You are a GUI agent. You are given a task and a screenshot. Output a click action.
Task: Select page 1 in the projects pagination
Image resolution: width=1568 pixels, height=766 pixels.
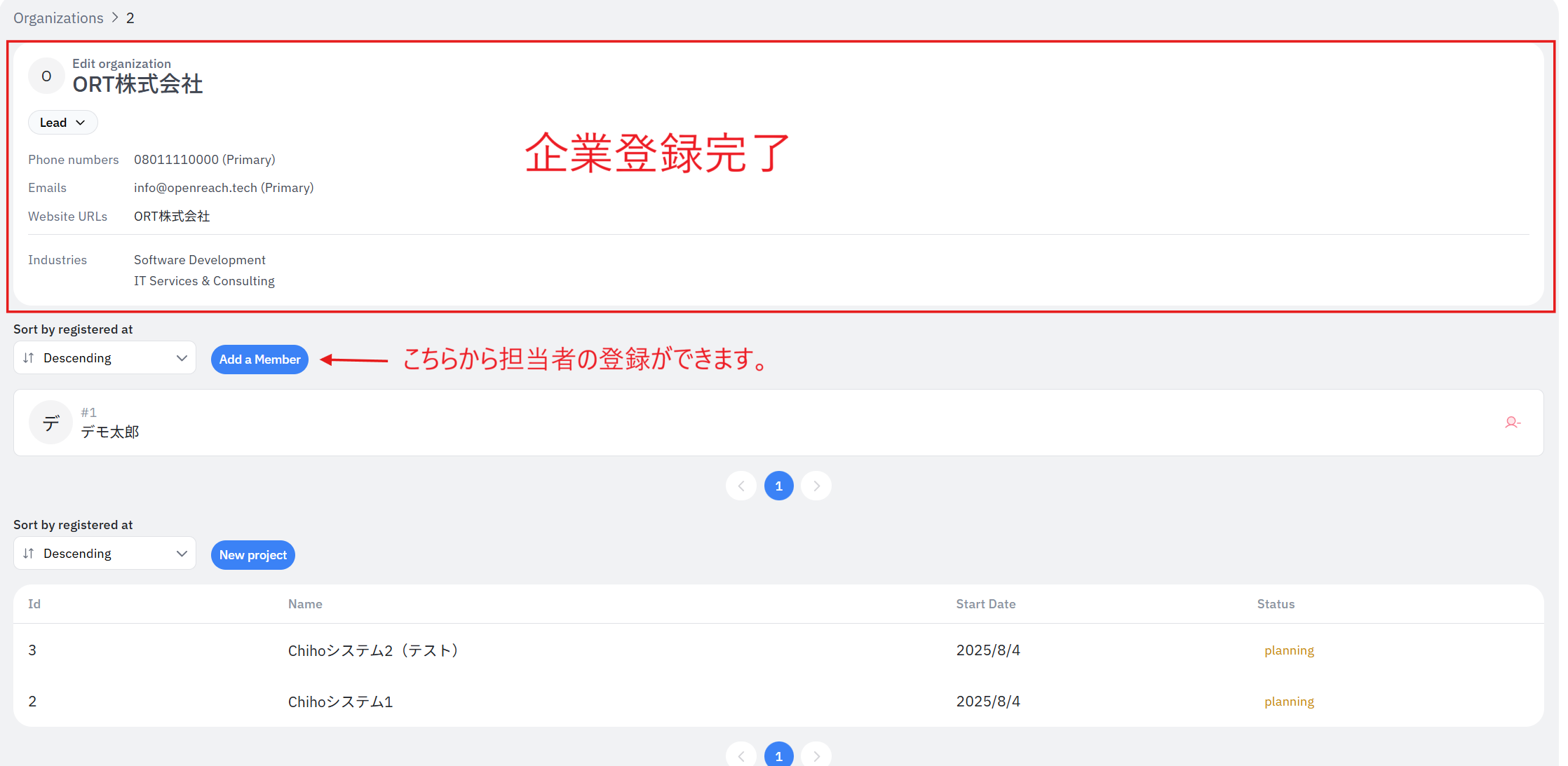[x=778, y=755]
